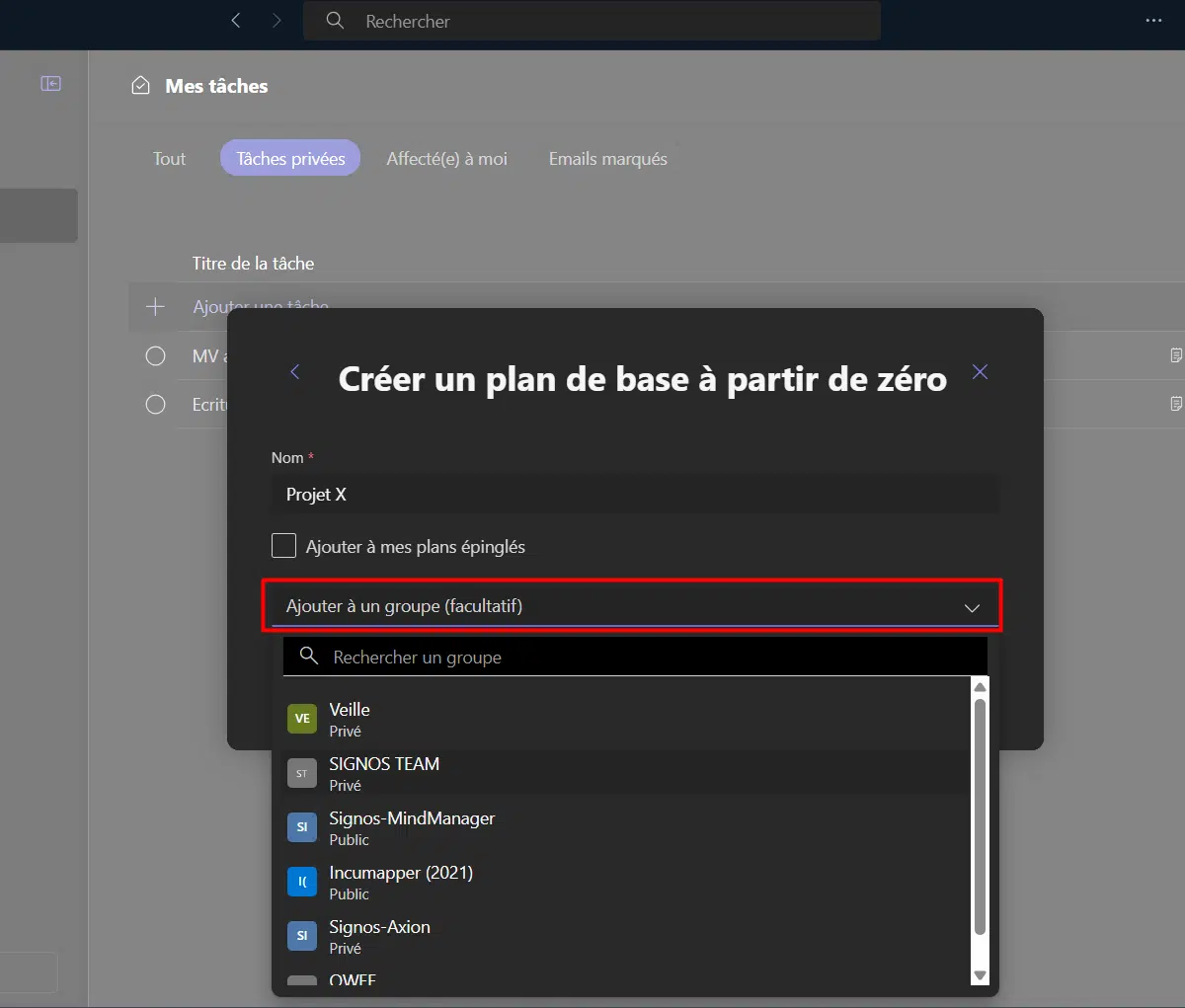
Task: Click the group list scrollbar down arrow
Action: tap(980, 975)
